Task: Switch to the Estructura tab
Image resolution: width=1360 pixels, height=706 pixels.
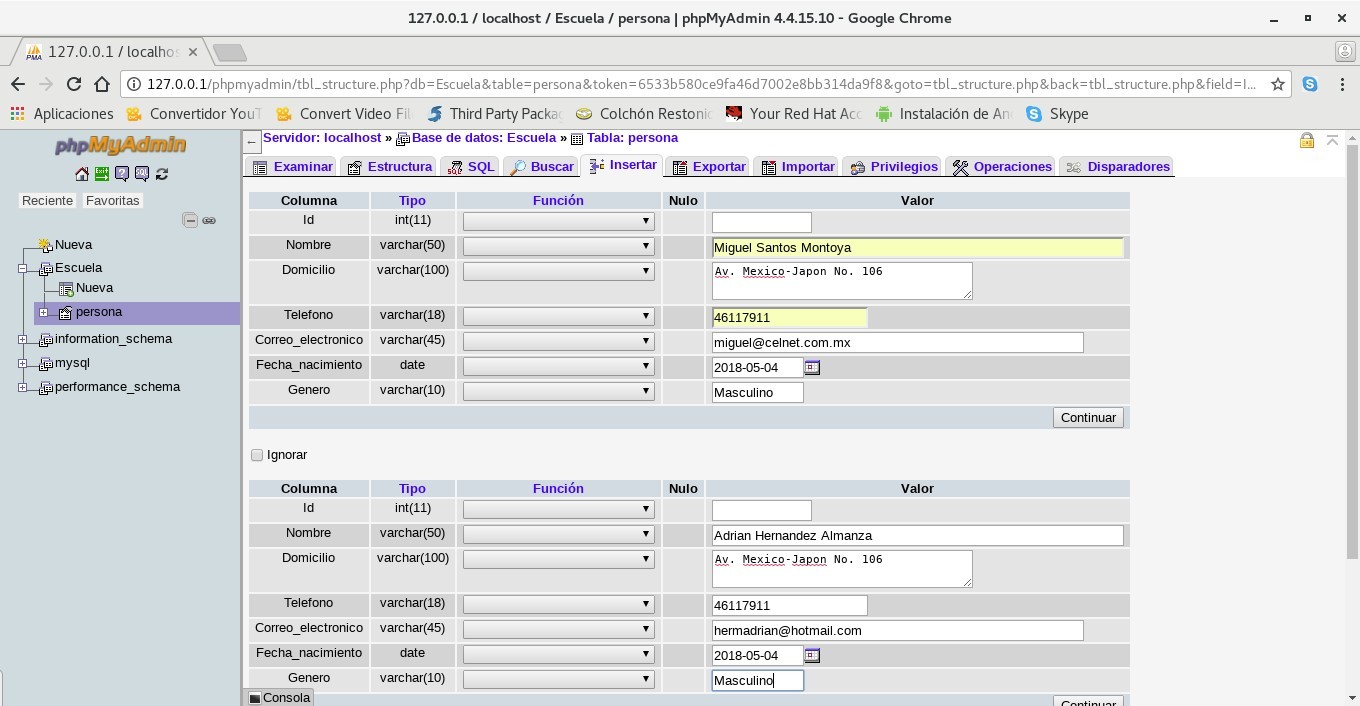Action: (389, 167)
